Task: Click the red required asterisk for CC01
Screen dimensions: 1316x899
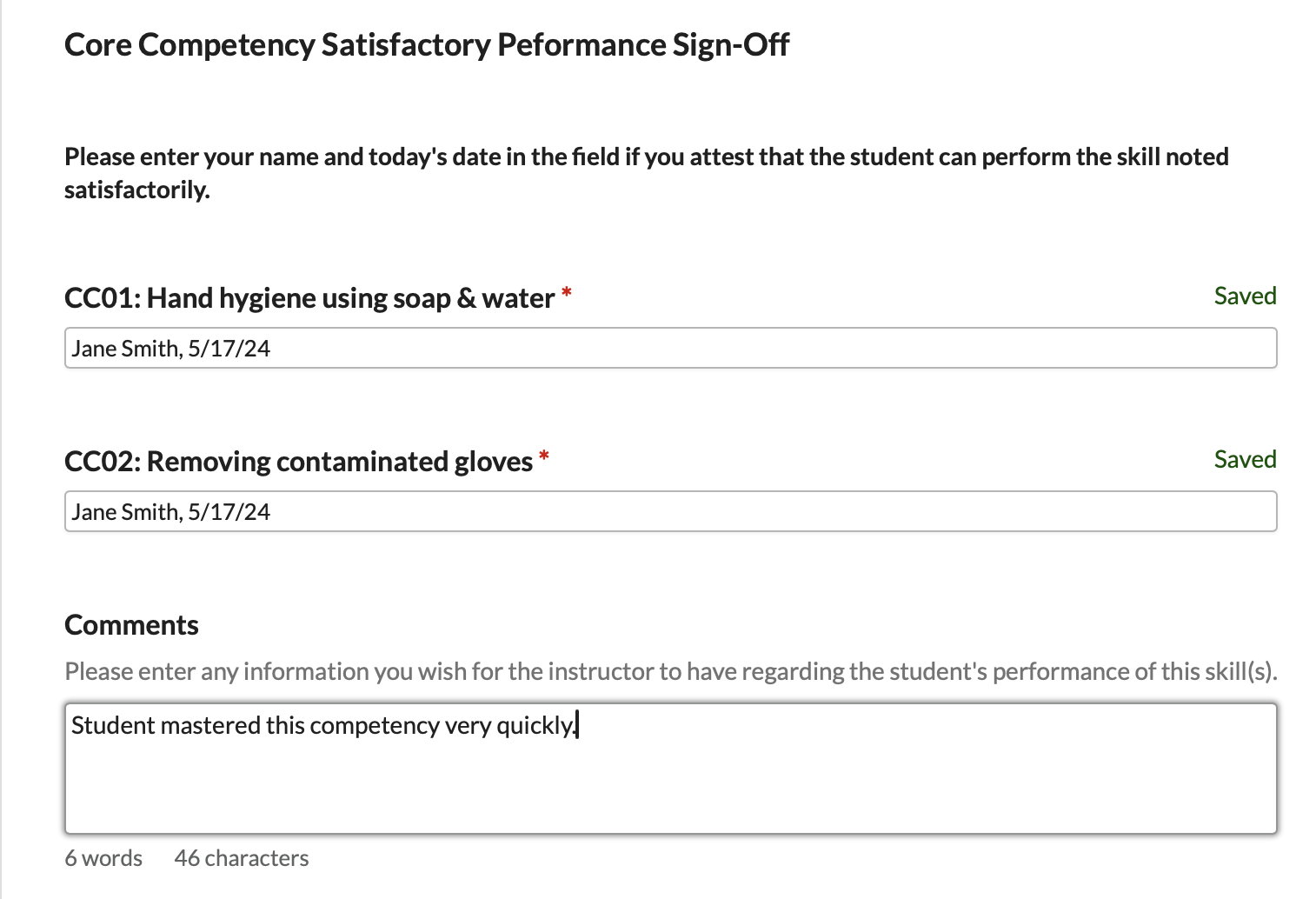Action: (x=567, y=293)
